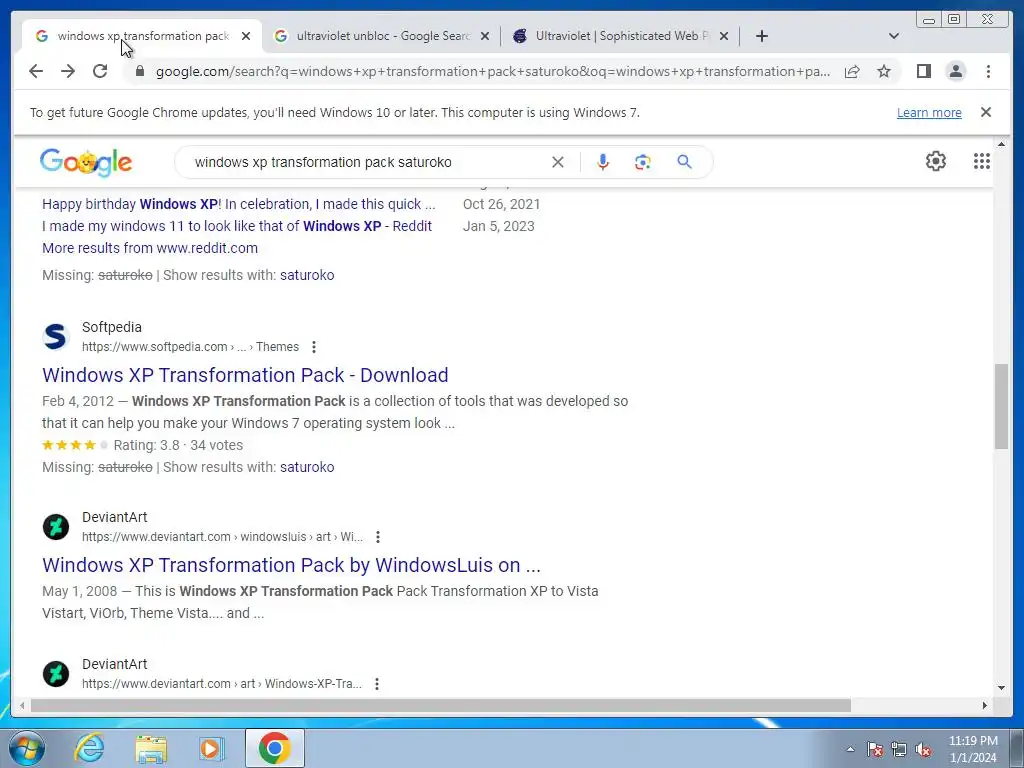The image size is (1024, 768).
Task: Click the address bar URL
Action: click(x=493, y=71)
